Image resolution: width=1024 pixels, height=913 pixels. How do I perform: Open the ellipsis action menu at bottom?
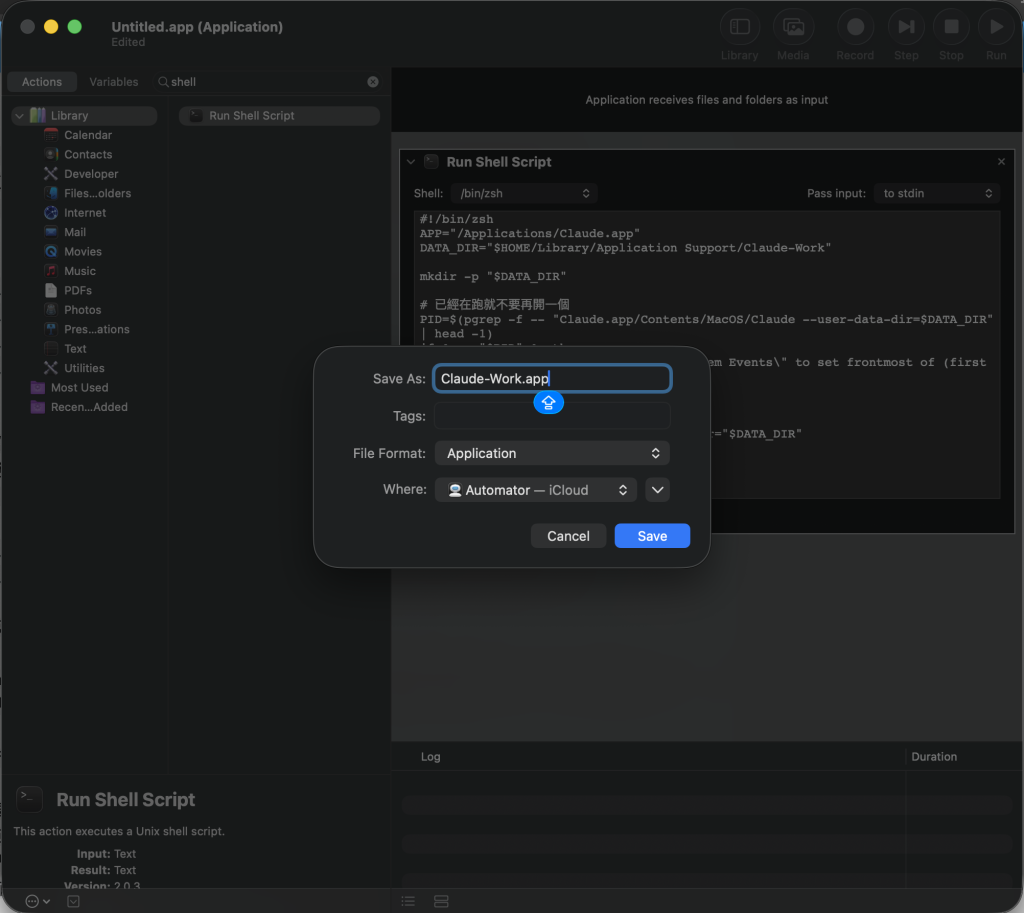tap(37, 901)
